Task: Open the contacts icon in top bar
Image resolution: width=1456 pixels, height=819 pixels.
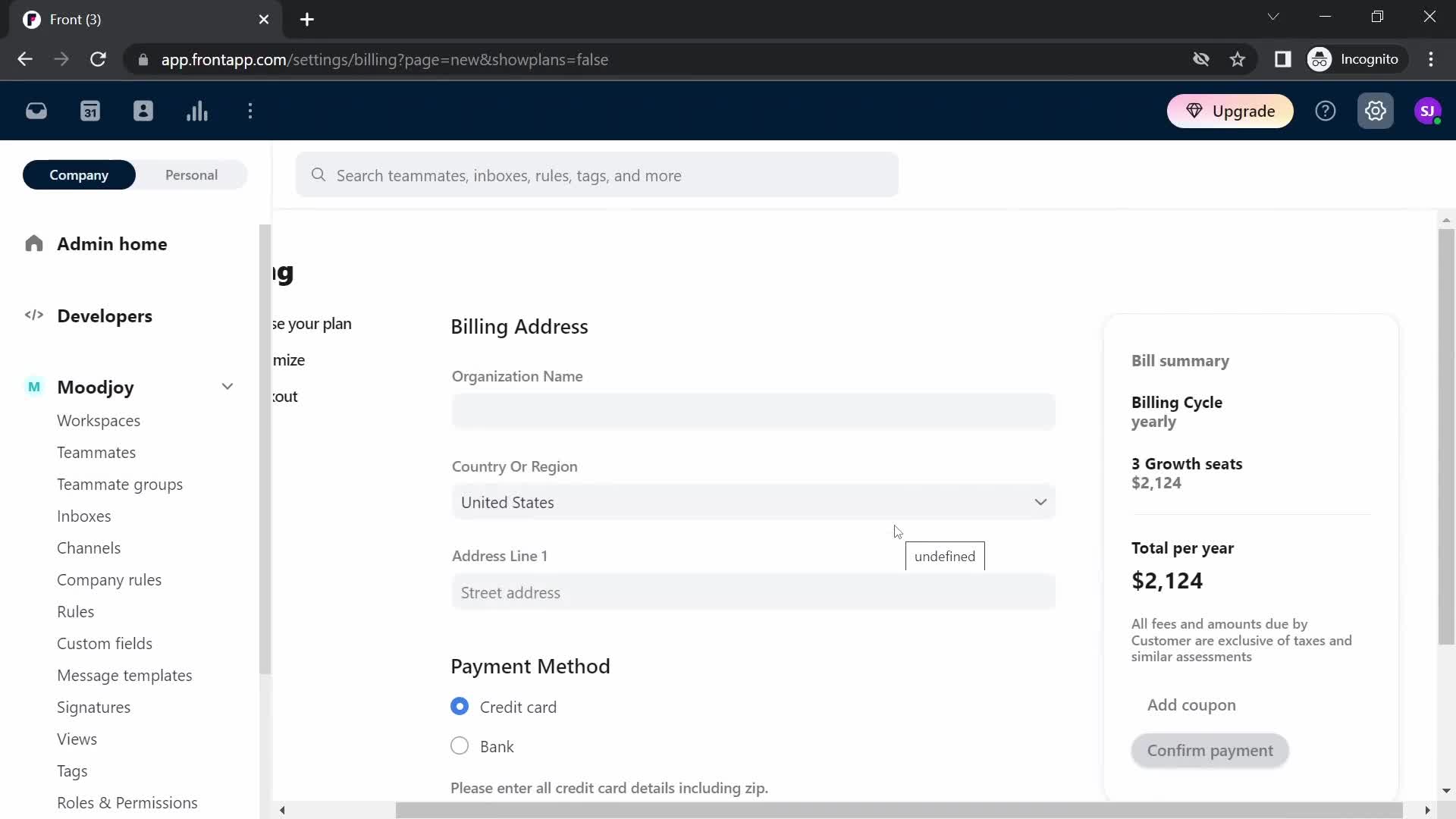Action: 143,111
